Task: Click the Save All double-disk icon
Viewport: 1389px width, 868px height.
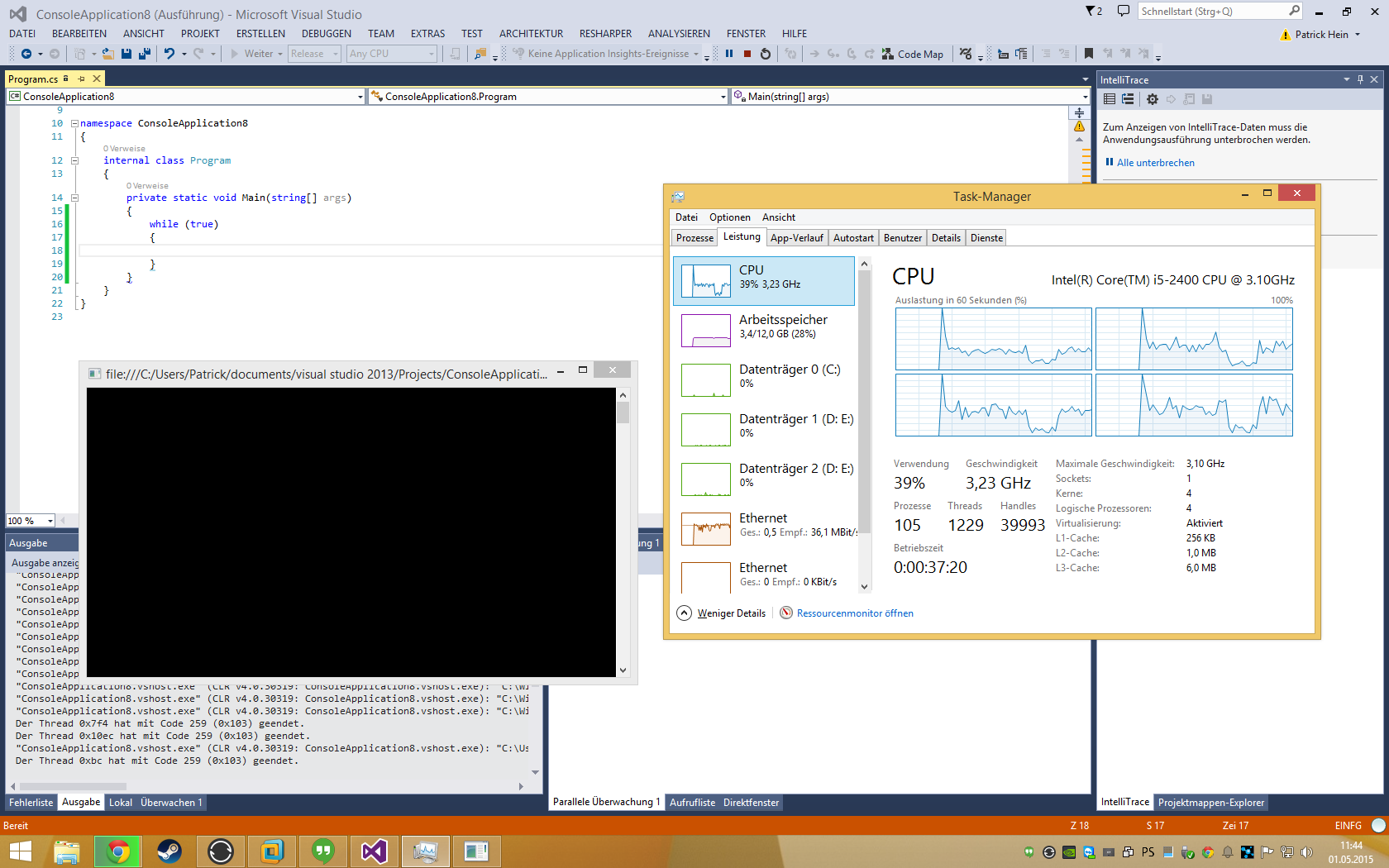Action: tap(145, 54)
